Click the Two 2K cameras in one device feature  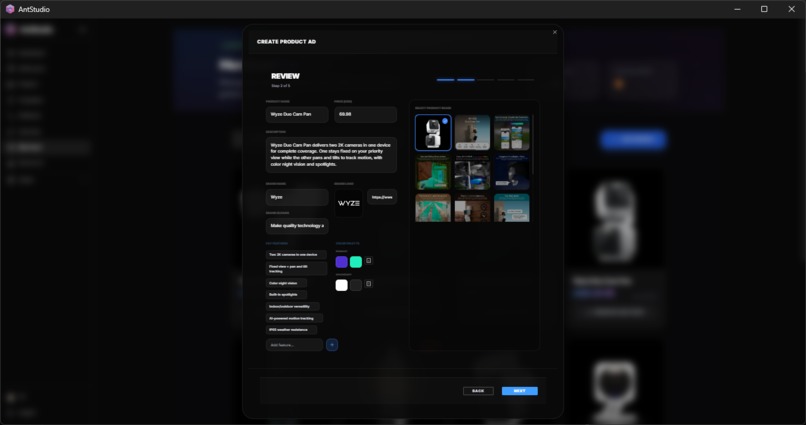pos(296,255)
